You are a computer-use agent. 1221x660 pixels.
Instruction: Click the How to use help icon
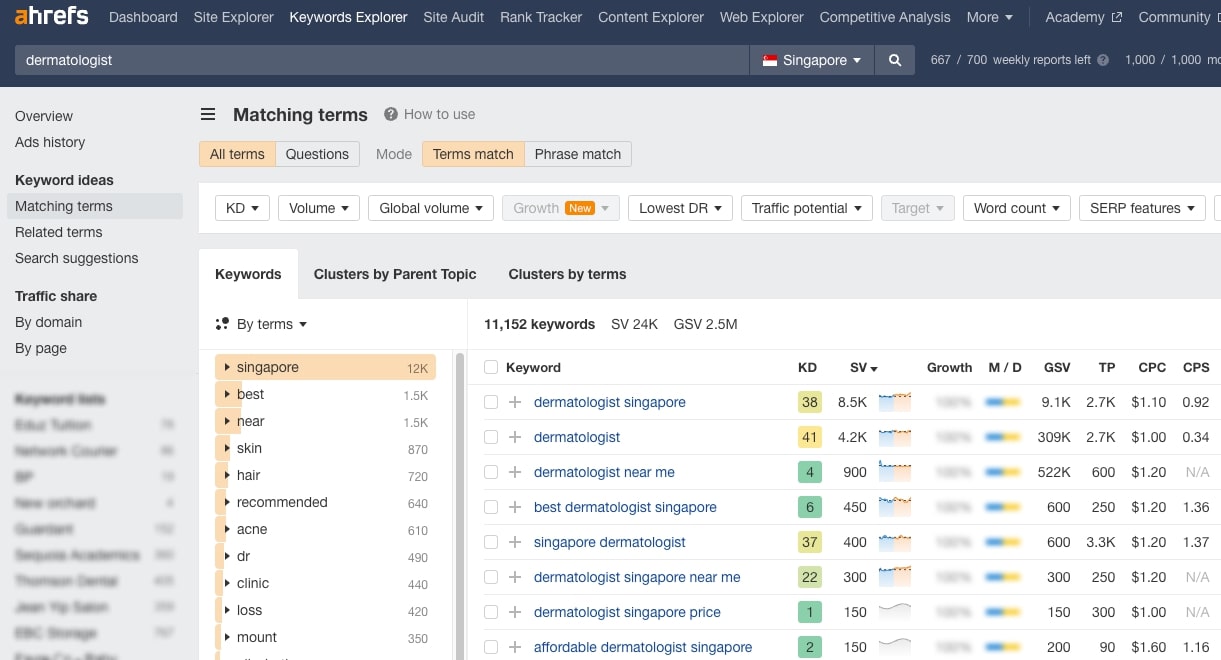(391, 114)
